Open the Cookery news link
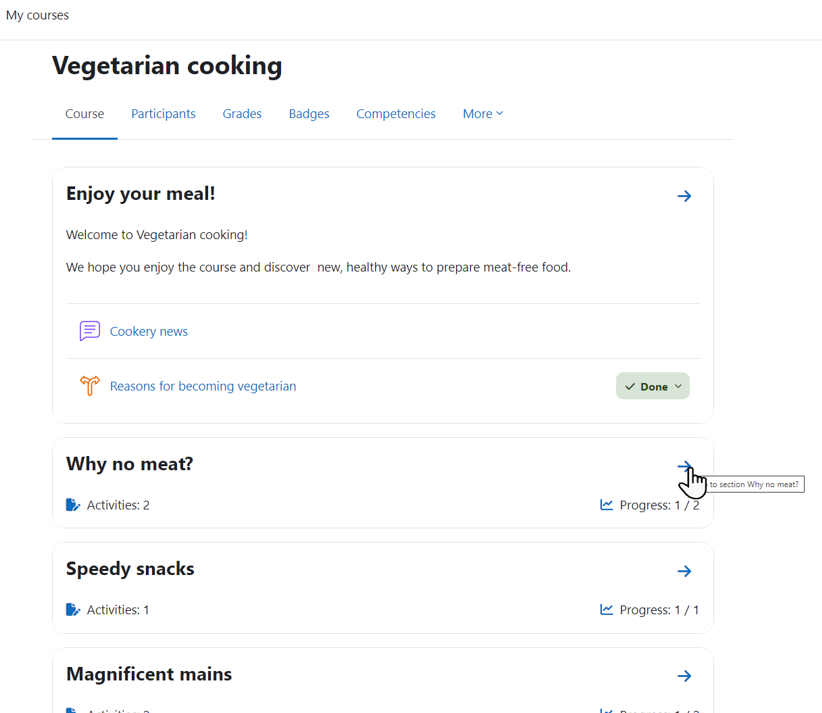The height and width of the screenshot is (713, 822). 148,331
